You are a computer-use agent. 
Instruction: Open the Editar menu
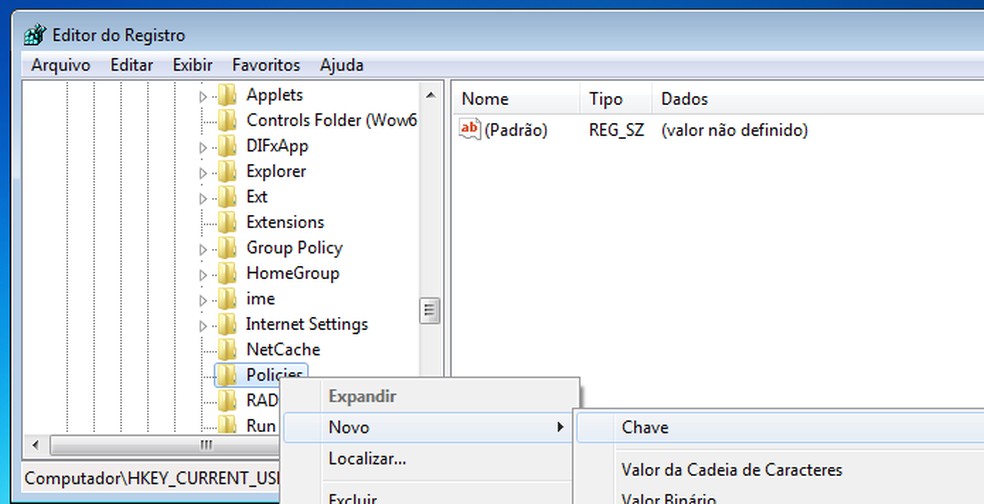pyautogui.click(x=132, y=65)
